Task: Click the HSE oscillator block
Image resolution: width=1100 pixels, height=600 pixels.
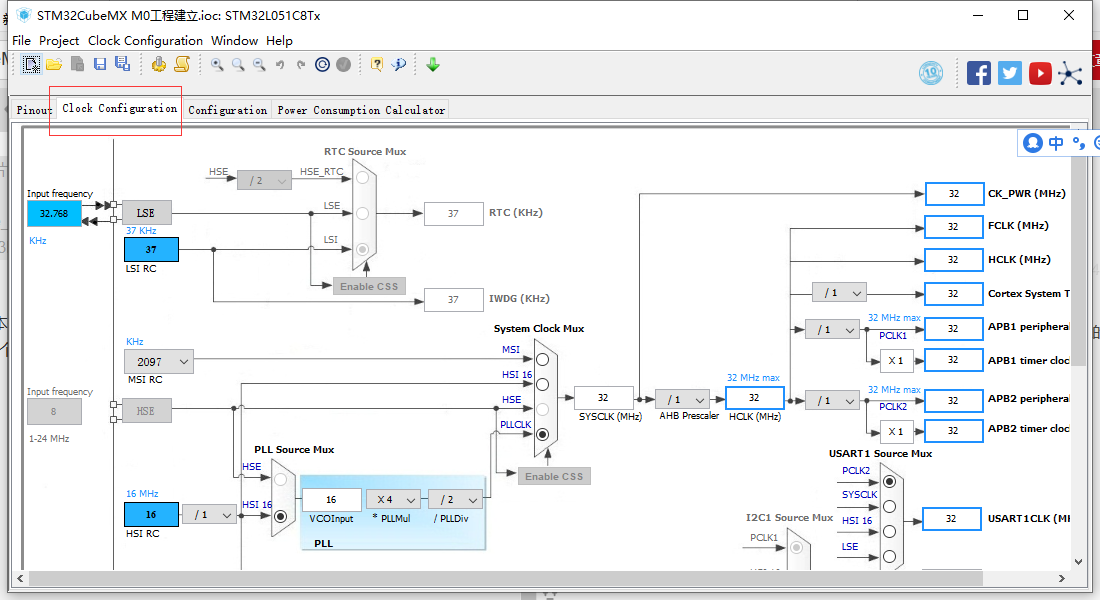Action: tap(146, 411)
